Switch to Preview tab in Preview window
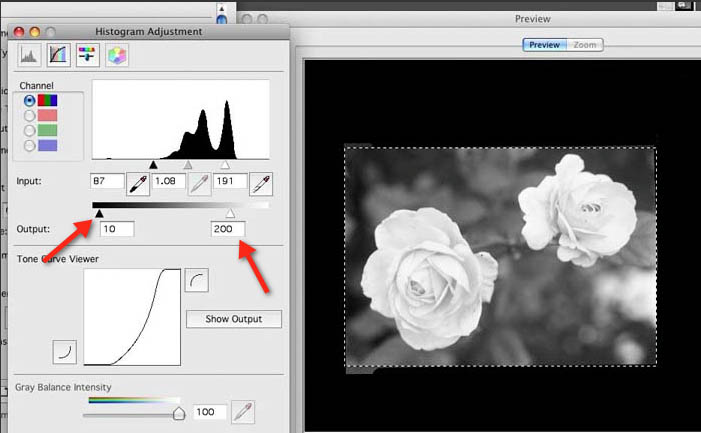 (545, 45)
